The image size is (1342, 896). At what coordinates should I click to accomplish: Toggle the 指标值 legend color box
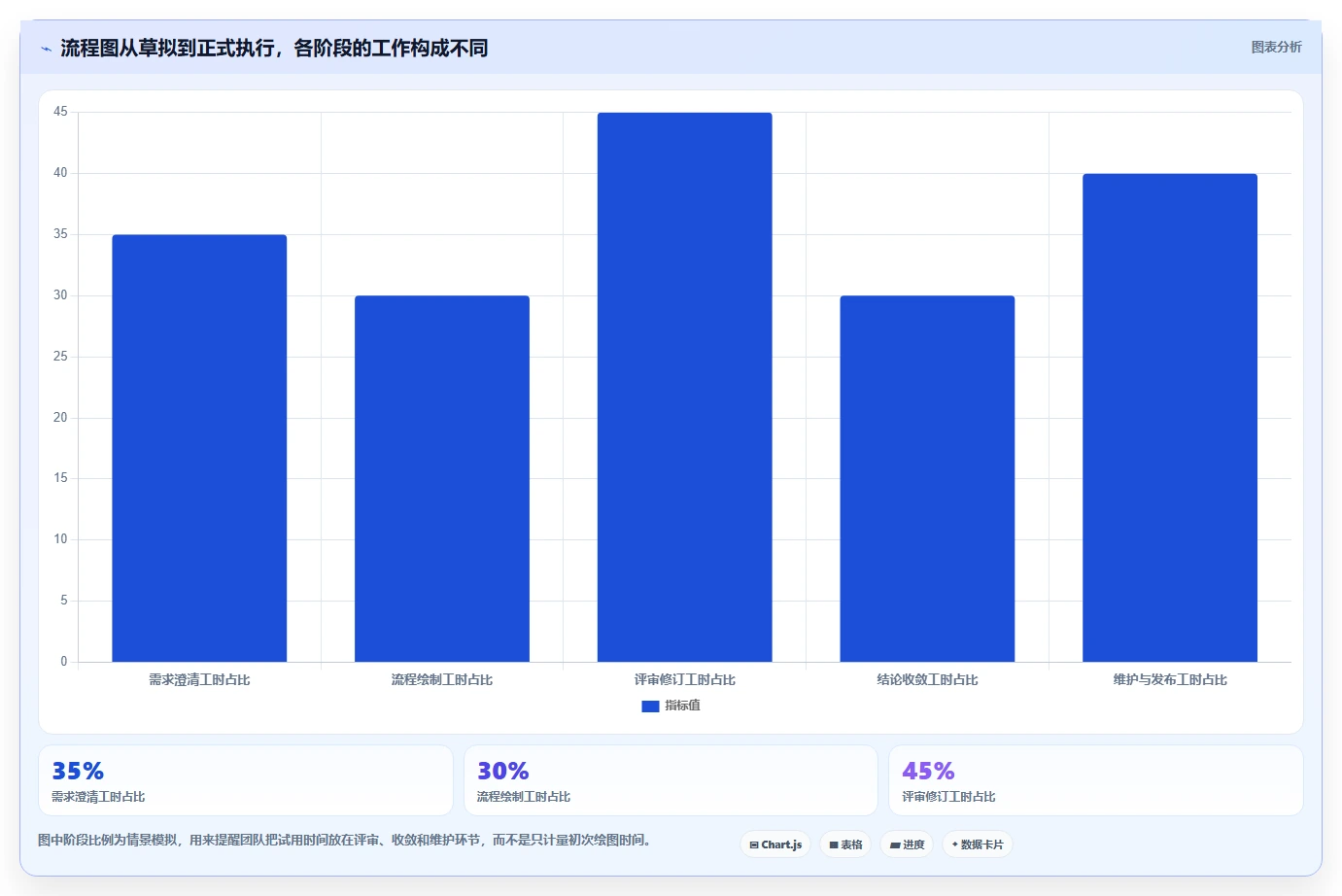pyautogui.click(x=650, y=706)
